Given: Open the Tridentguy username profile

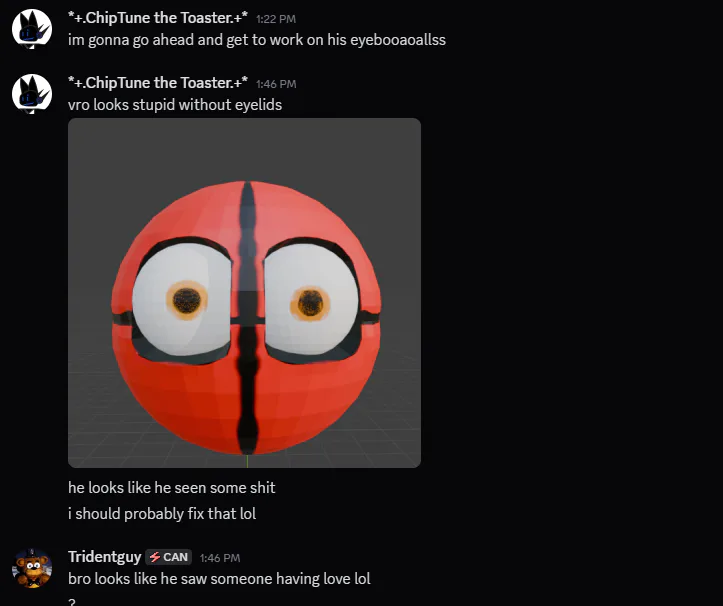Looking at the screenshot, I should click(105, 557).
